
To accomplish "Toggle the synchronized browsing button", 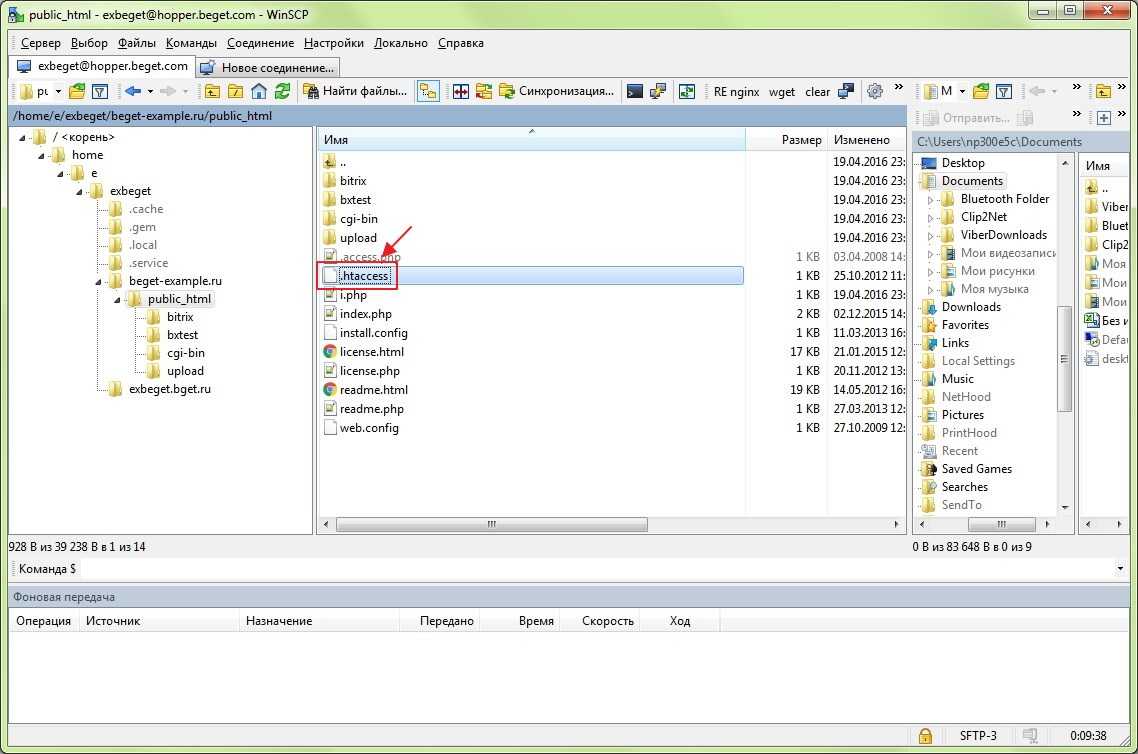I will coord(428,92).
